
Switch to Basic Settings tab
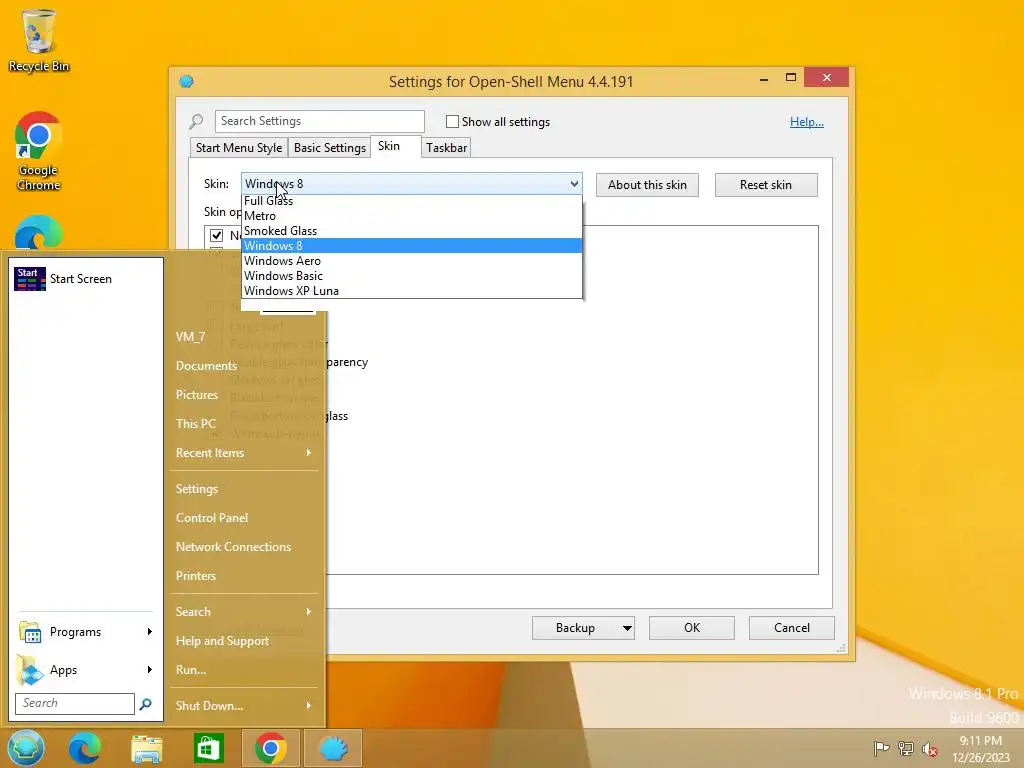pyautogui.click(x=330, y=148)
